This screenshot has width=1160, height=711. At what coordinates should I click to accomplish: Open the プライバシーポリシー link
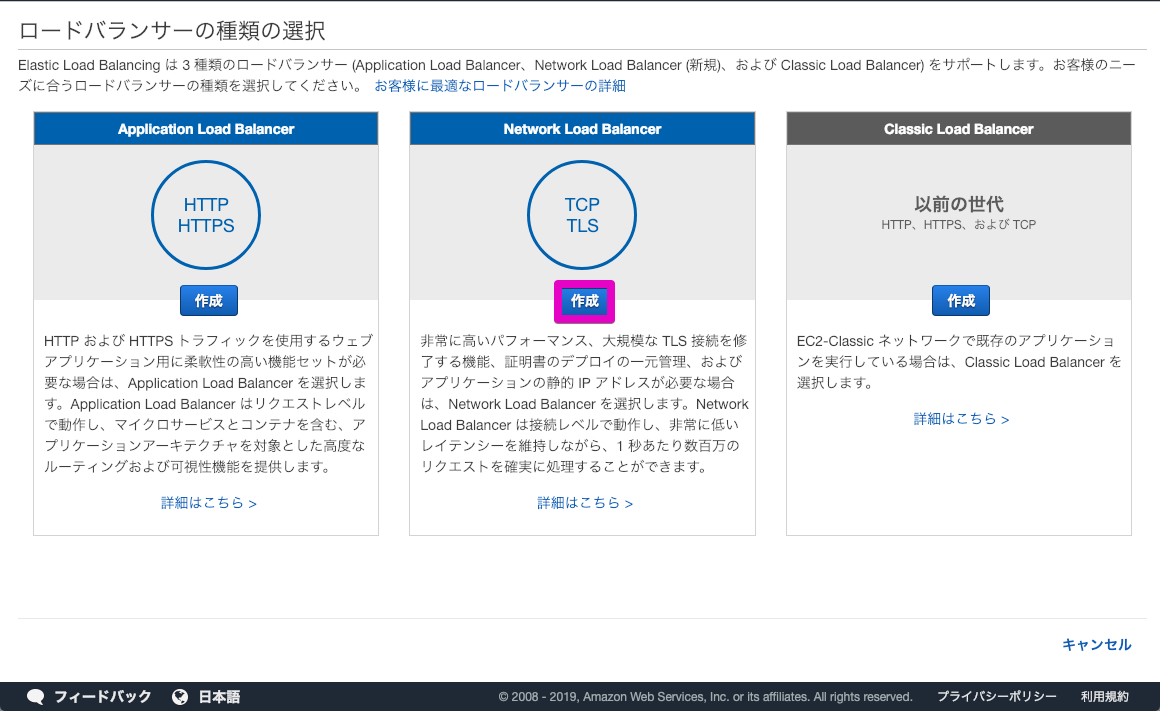click(996, 696)
